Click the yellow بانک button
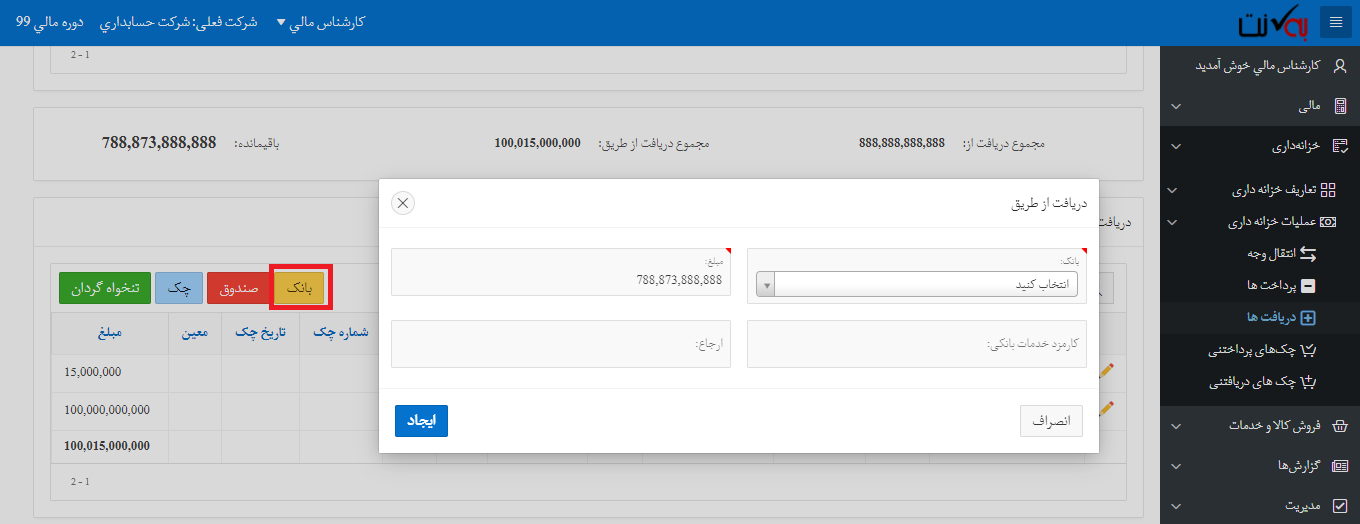This screenshot has height=524, width=1360. pos(300,288)
